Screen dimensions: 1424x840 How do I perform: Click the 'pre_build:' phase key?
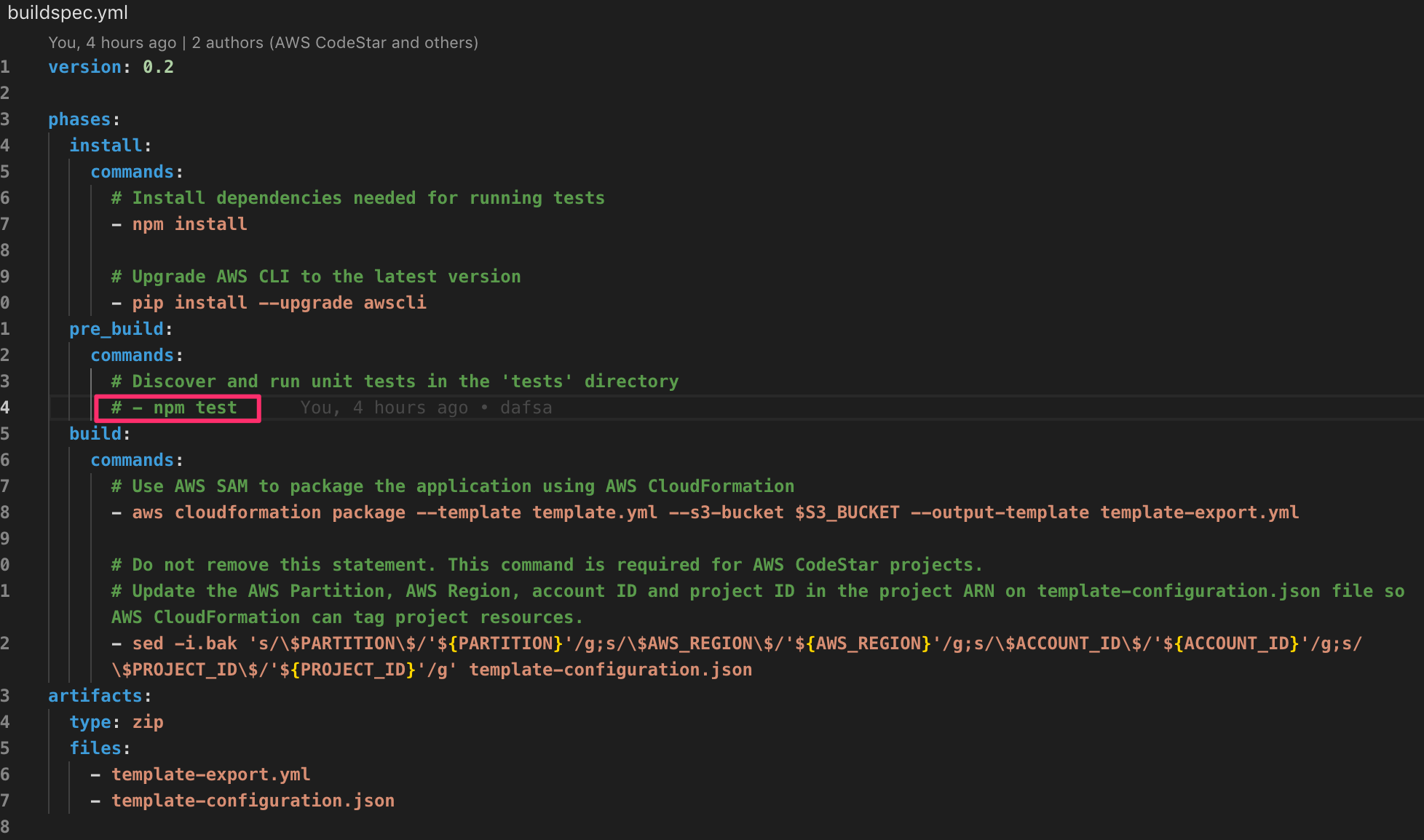[121, 329]
